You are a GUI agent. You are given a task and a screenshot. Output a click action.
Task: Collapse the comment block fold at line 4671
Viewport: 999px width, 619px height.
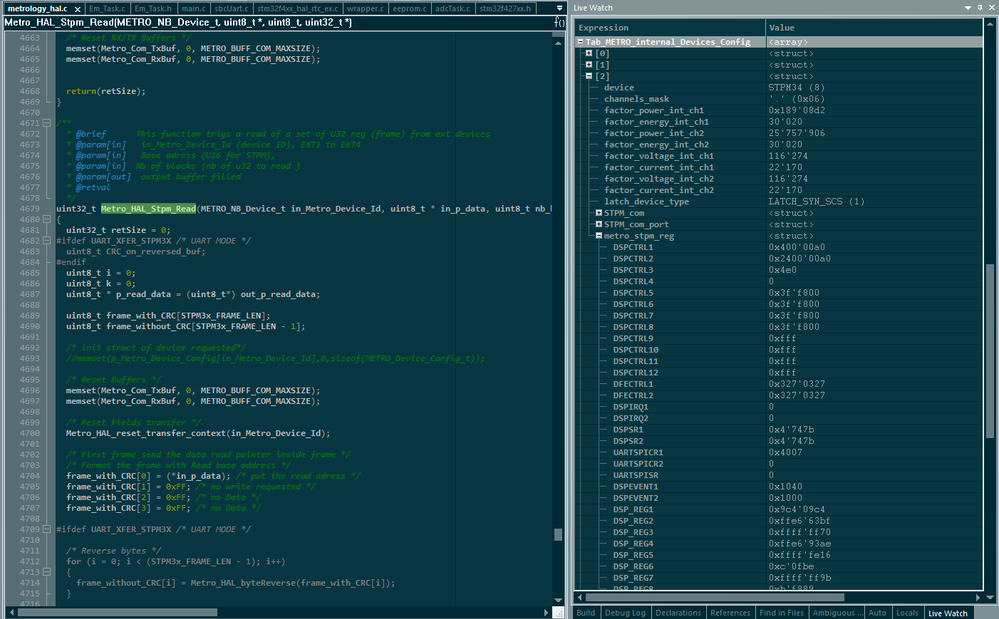(x=46, y=122)
